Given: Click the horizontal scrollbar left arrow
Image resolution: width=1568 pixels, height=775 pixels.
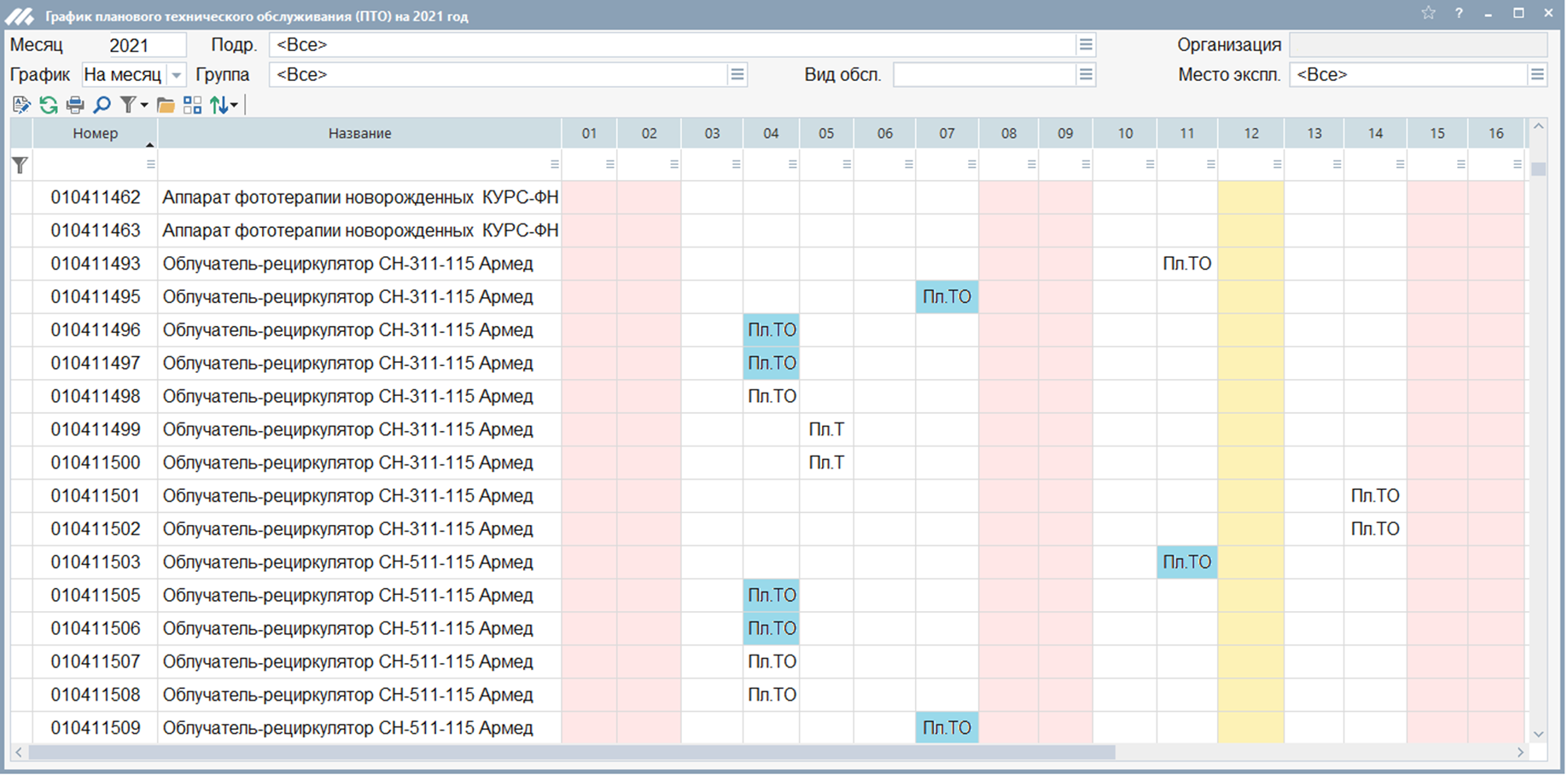Looking at the screenshot, I should pyautogui.click(x=19, y=753).
